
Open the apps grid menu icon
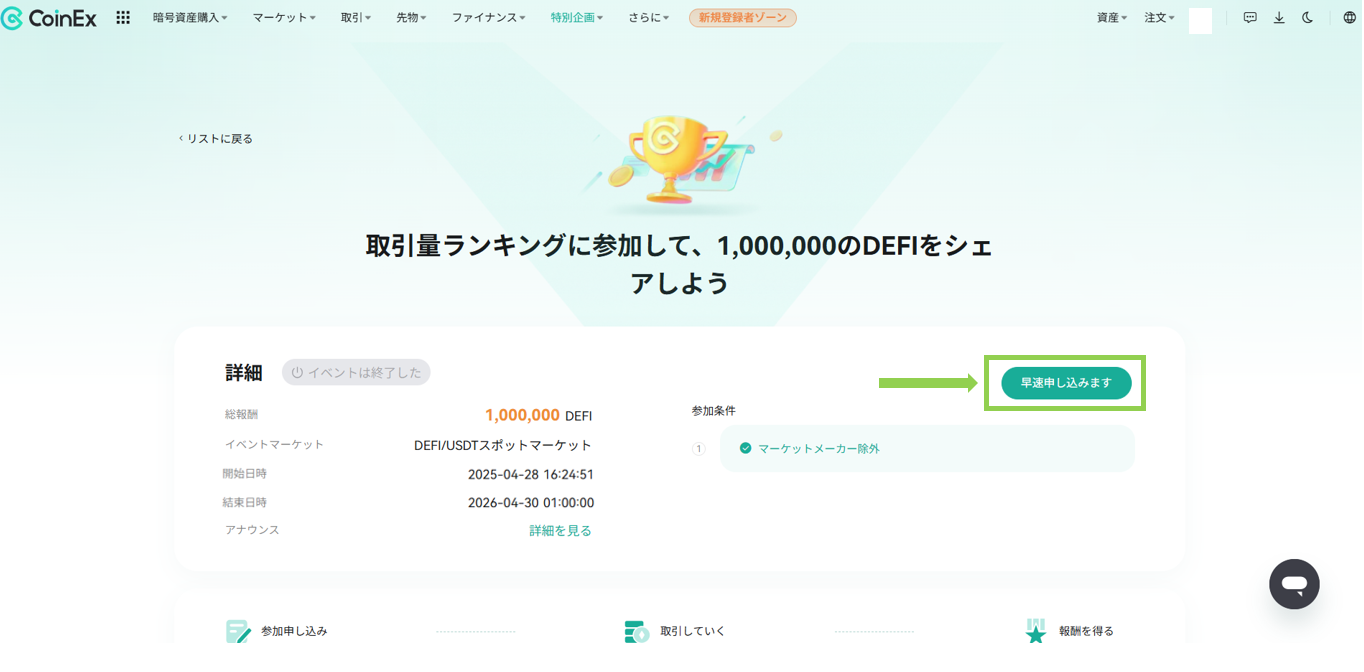coord(123,18)
